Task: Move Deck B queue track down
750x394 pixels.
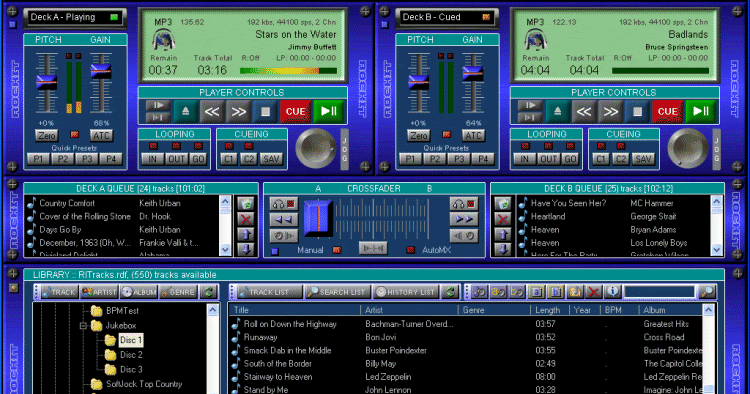Action: 503,250
